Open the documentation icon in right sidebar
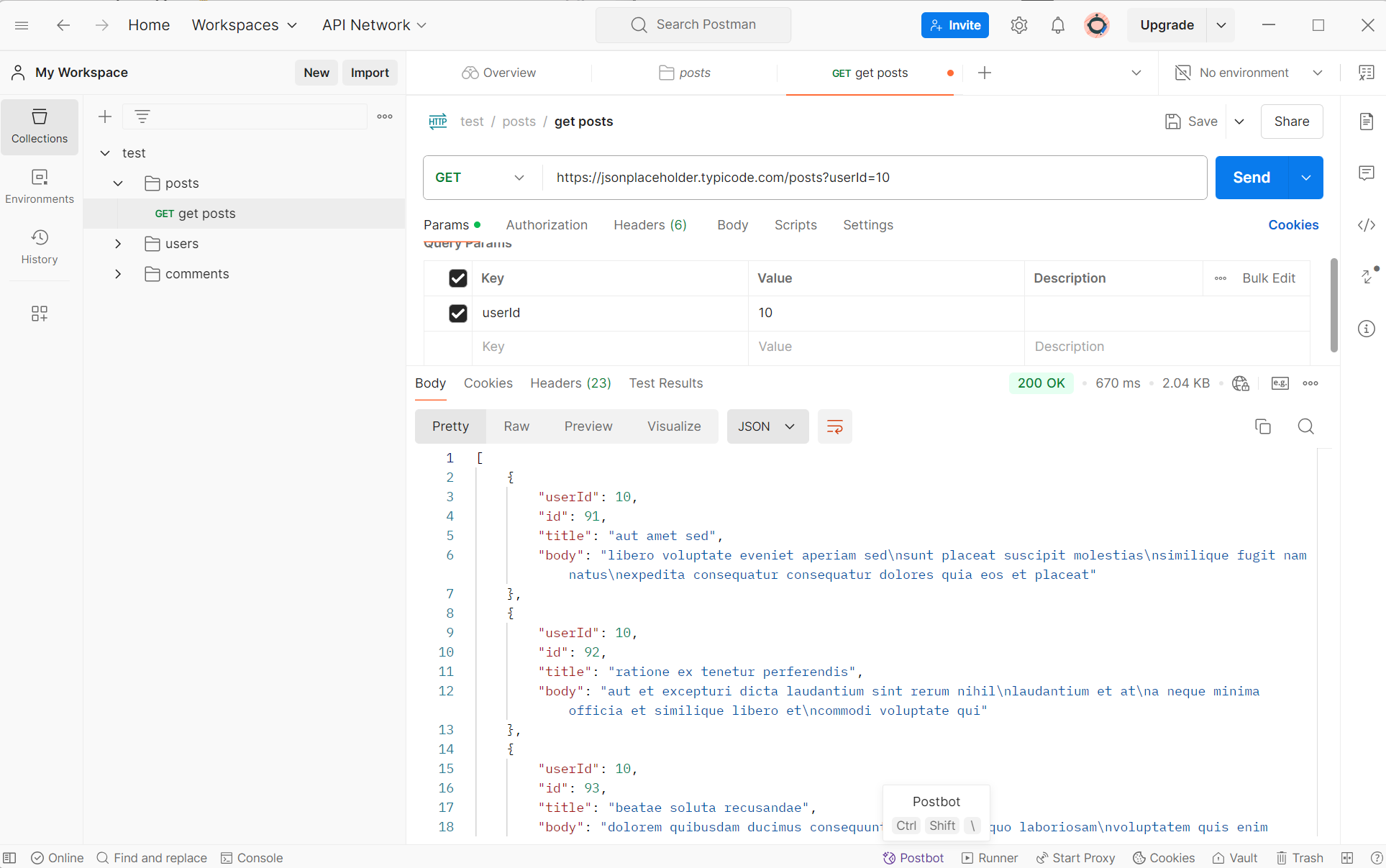The image size is (1386, 868). coord(1366,122)
